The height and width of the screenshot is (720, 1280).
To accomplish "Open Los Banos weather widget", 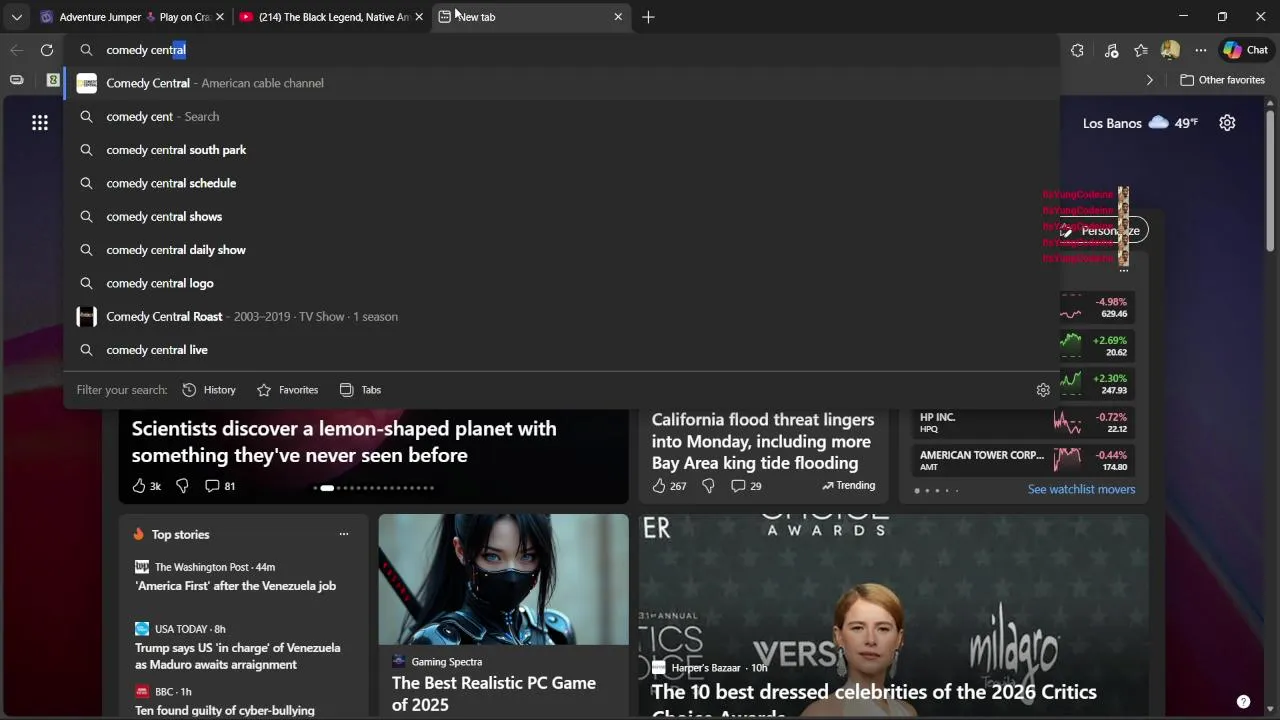I will click(x=1140, y=123).
